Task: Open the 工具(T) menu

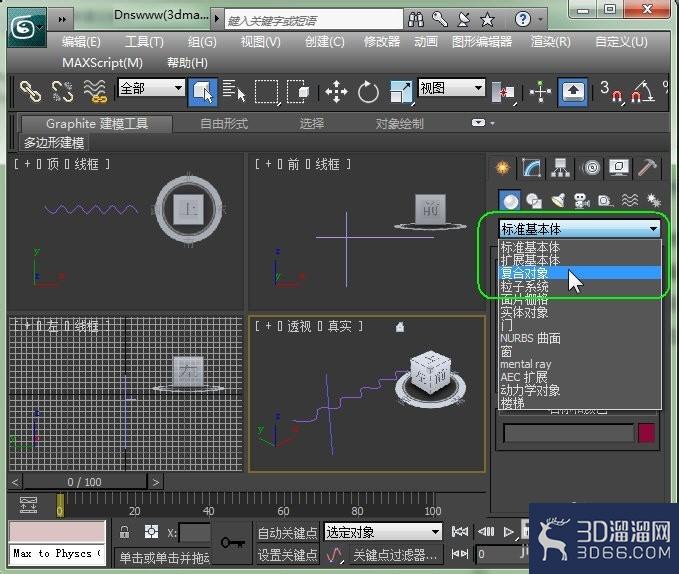Action: pyautogui.click(x=144, y=42)
